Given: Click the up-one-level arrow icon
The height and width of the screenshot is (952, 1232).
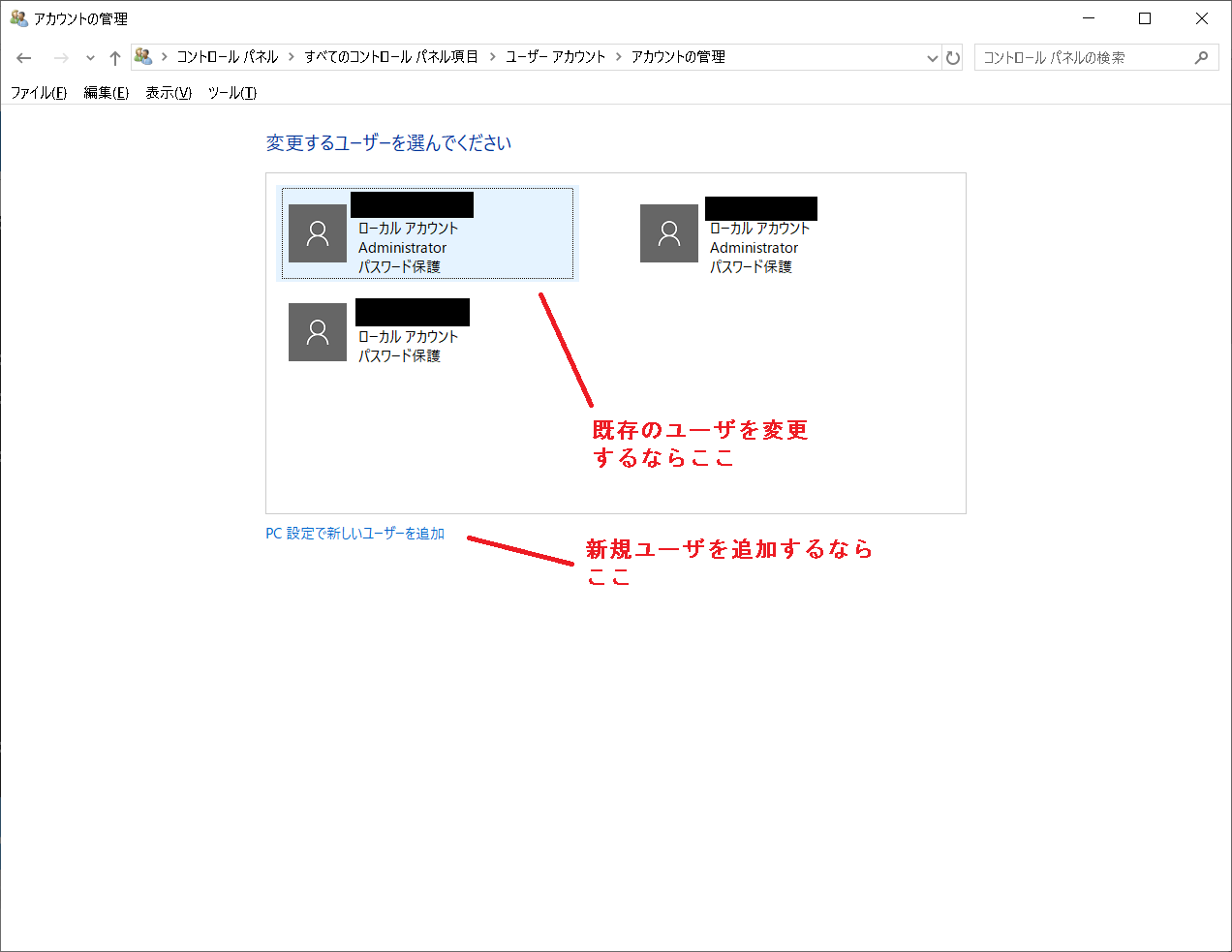Looking at the screenshot, I should click(114, 57).
